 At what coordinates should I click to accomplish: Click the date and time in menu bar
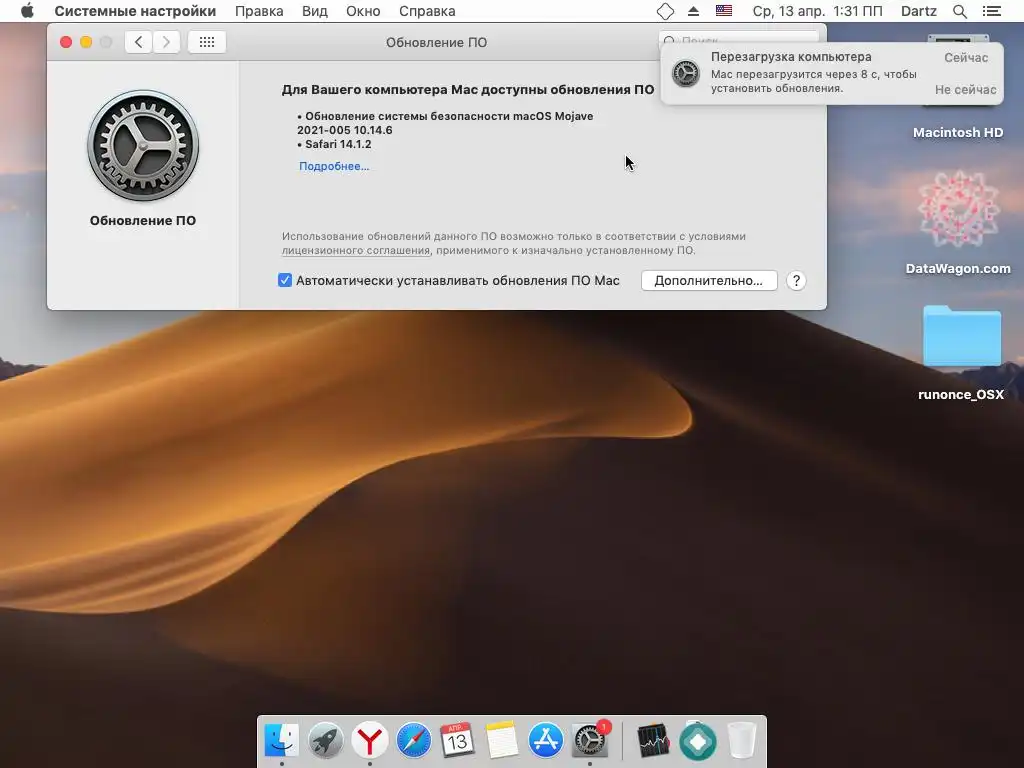[x=817, y=11]
